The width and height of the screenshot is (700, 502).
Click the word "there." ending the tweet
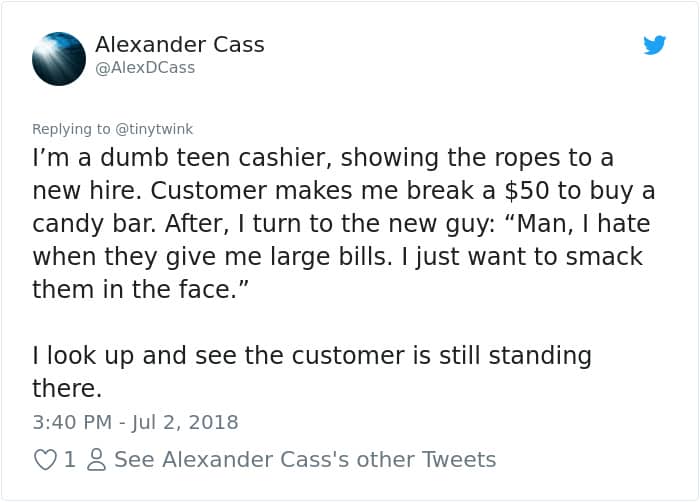pos(66,387)
